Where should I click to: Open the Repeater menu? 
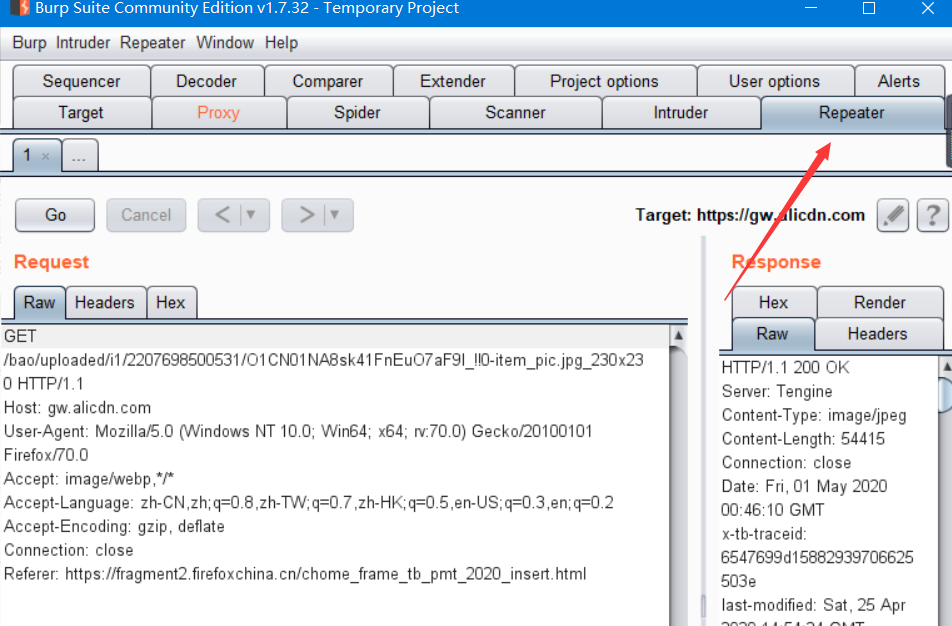tap(152, 43)
